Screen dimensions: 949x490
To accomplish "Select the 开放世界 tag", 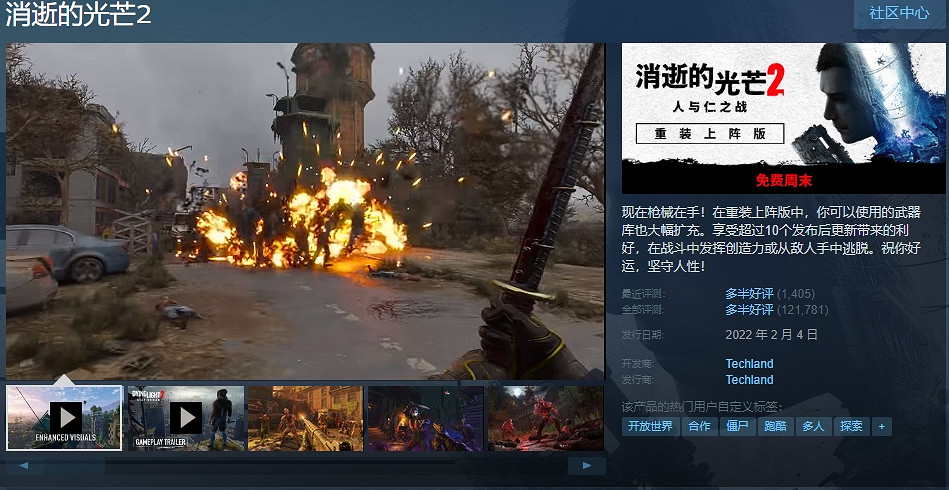I will [651, 426].
